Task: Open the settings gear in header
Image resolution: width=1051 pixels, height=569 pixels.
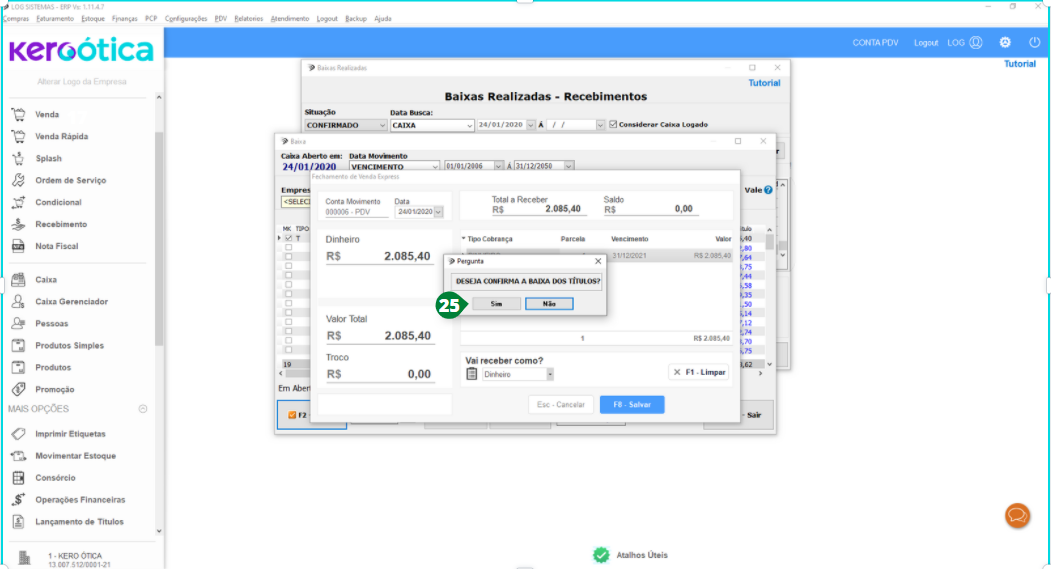Action: (x=1005, y=42)
